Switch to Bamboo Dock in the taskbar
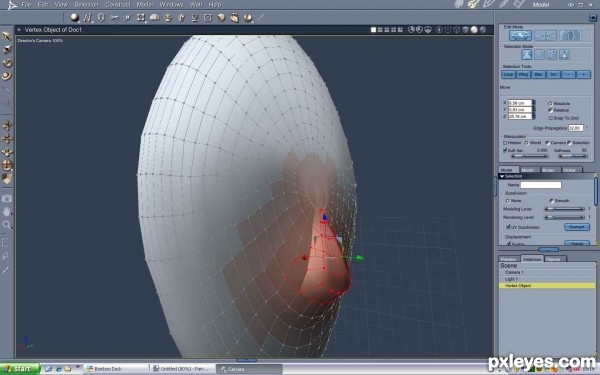 coord(116,369)
